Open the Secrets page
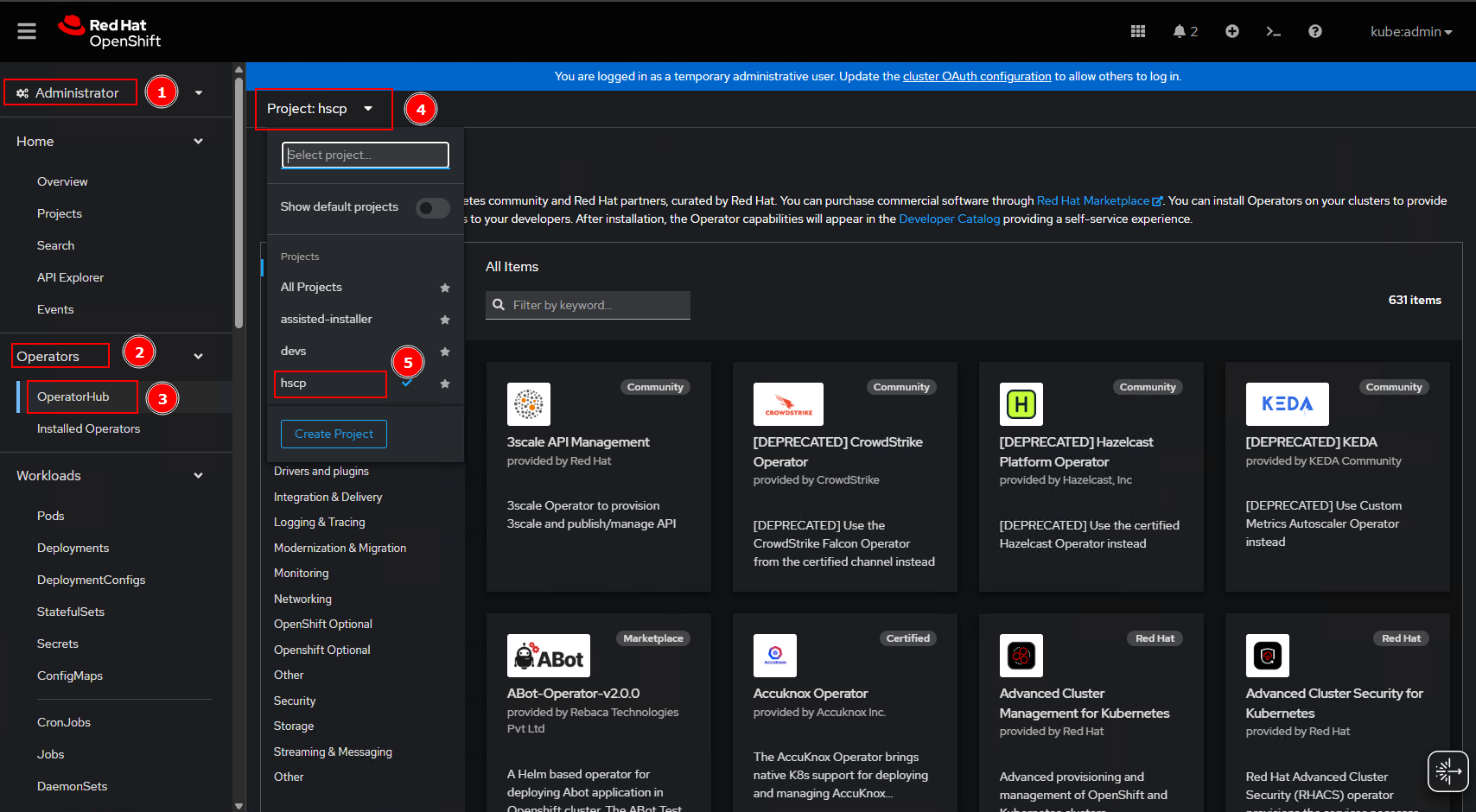Image resolution: width=1476 pixels, height=812 pixels. [57, 644]
